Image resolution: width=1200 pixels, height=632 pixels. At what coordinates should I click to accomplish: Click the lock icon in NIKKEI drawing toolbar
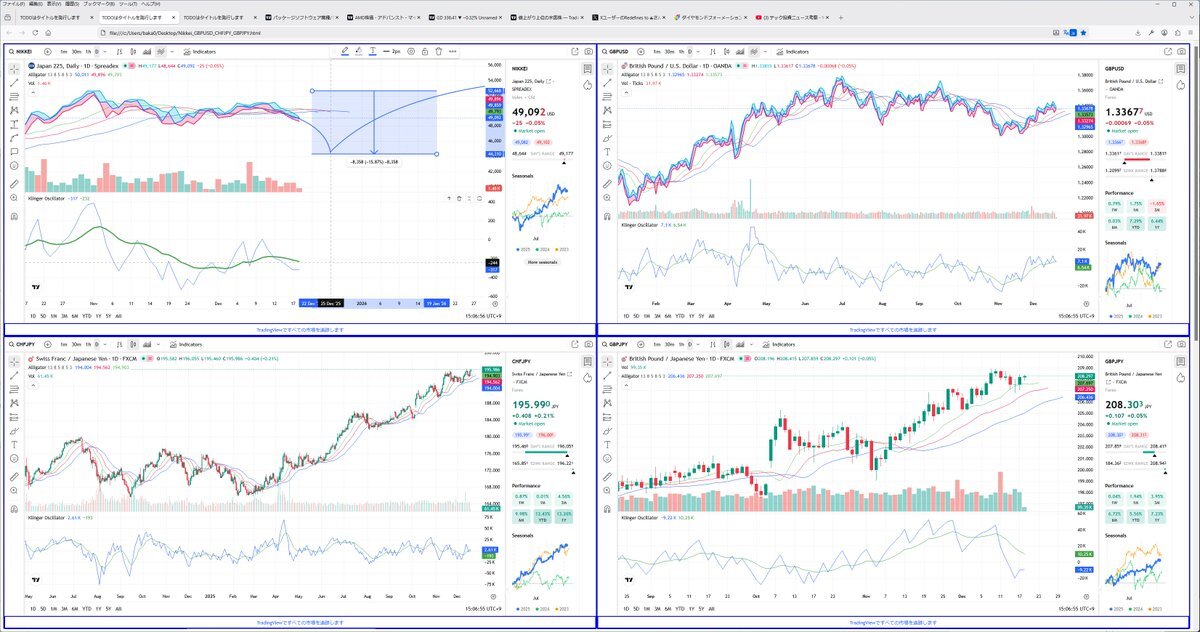click(425, 51)
